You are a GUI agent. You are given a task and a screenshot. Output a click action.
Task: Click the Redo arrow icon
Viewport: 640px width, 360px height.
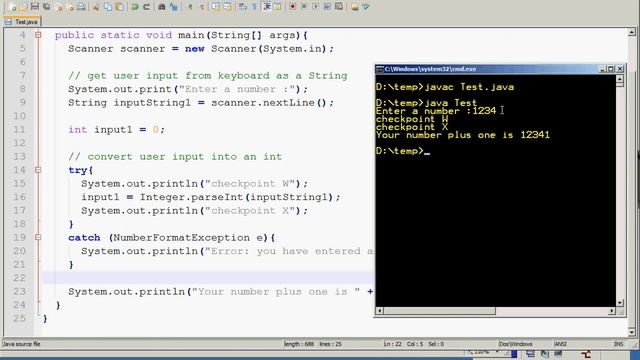click(x=146, y=7)
